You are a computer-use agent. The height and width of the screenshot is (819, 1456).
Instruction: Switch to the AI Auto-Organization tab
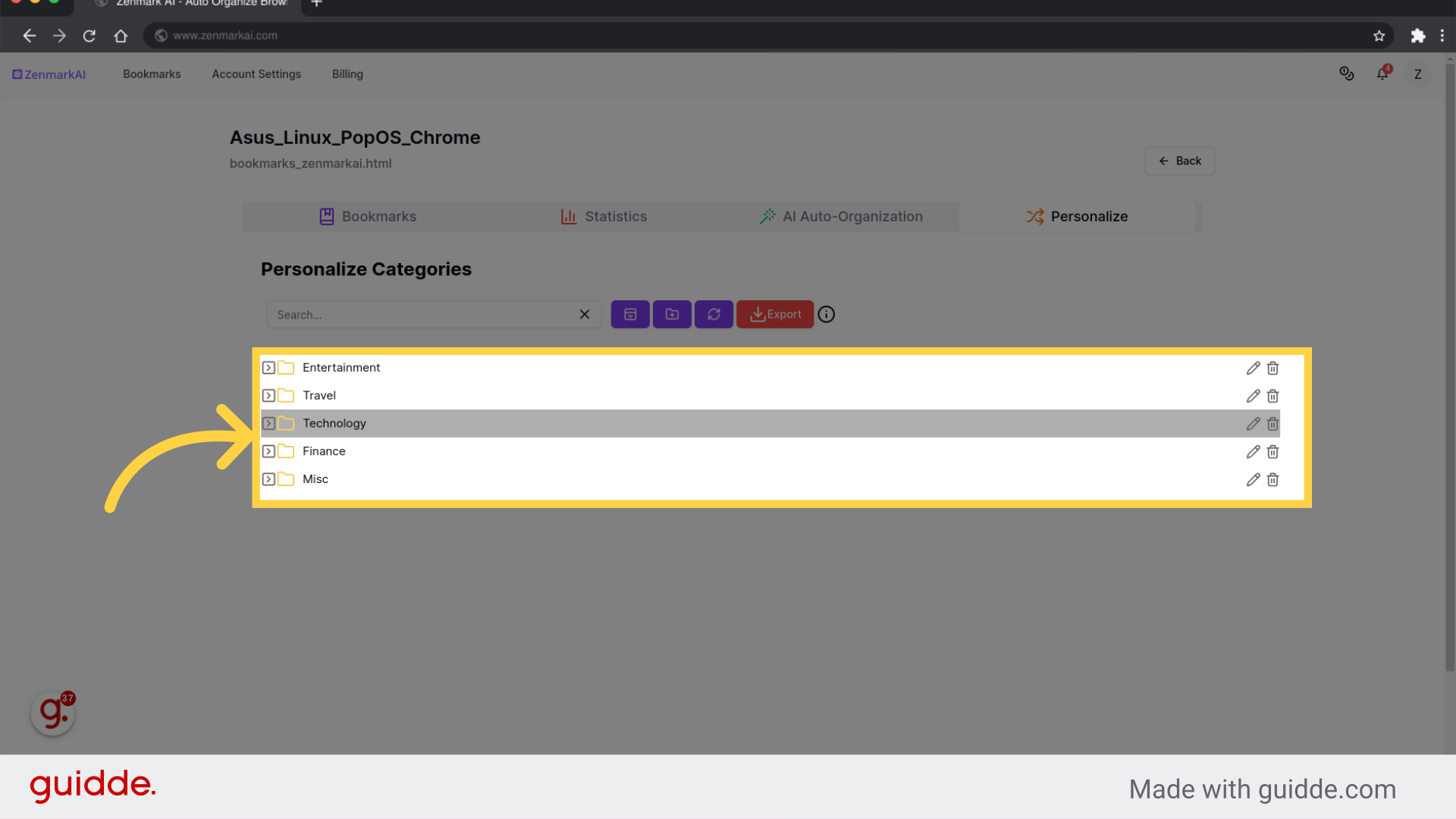point(841,216)
